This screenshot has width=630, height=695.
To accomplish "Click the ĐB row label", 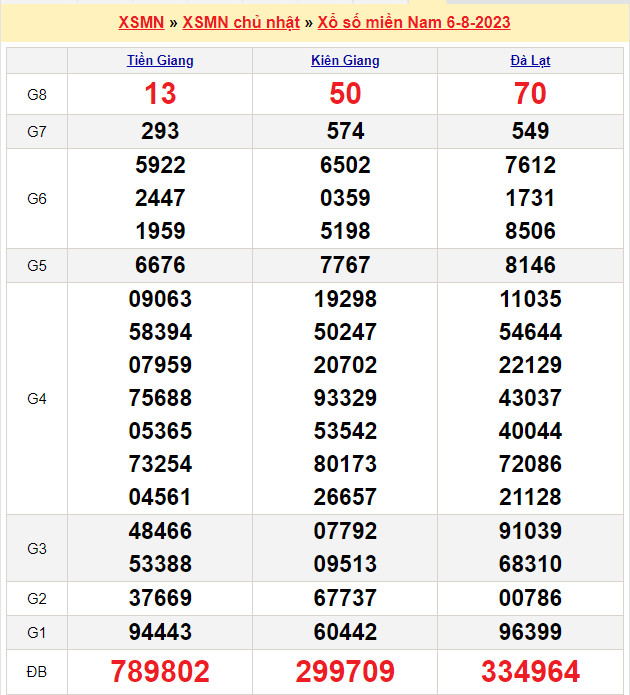I will click(37, 671).
